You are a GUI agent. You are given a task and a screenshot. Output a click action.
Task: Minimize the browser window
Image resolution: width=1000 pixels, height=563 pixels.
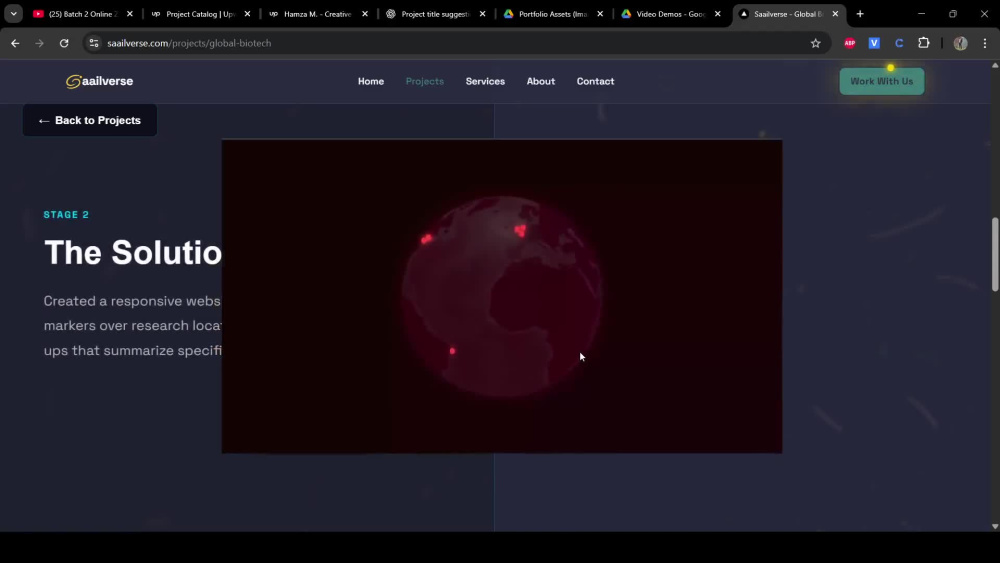(922, 13)
